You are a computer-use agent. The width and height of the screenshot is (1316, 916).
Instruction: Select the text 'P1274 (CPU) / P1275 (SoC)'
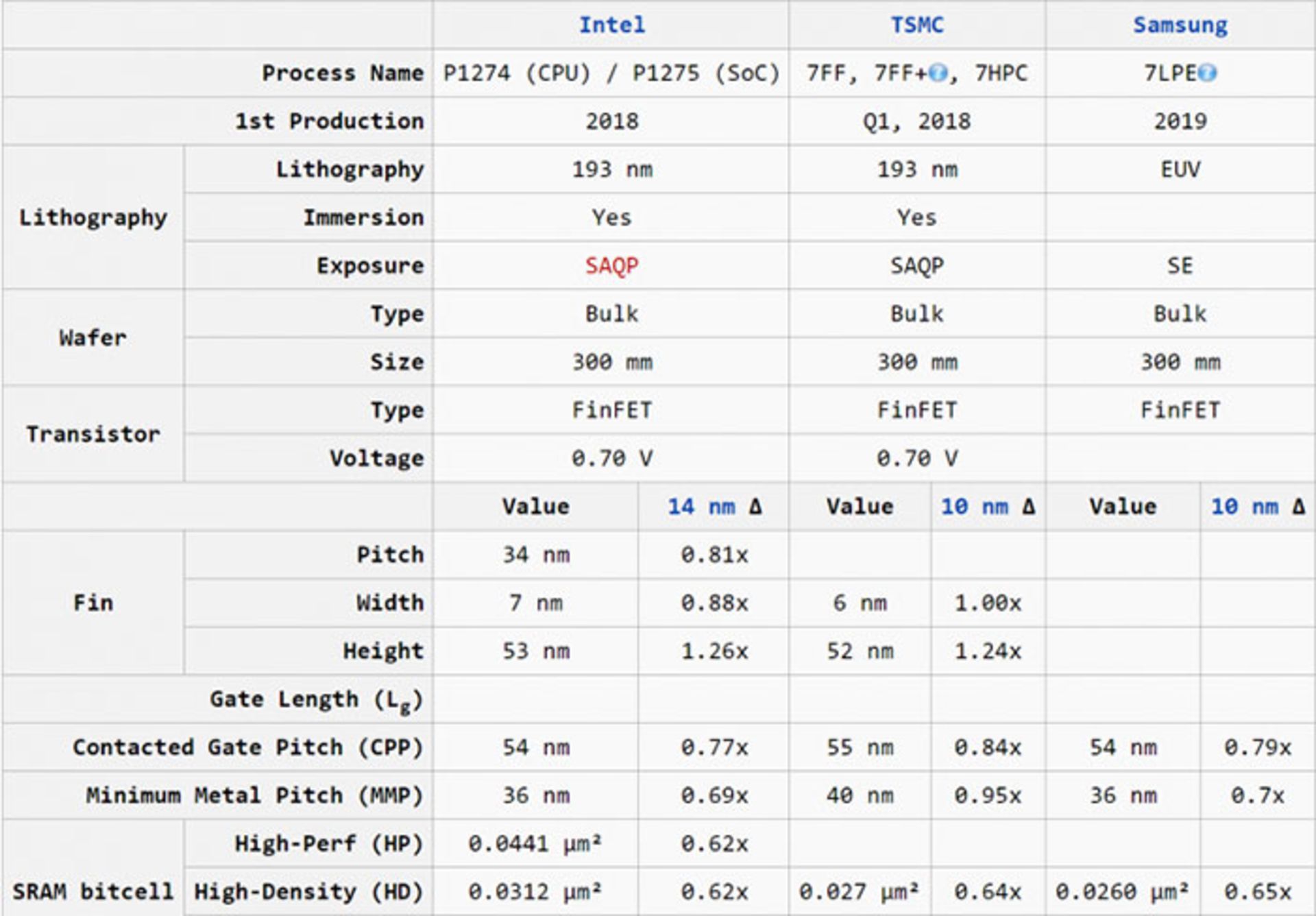pyautogui.click(x=611, y=73)
